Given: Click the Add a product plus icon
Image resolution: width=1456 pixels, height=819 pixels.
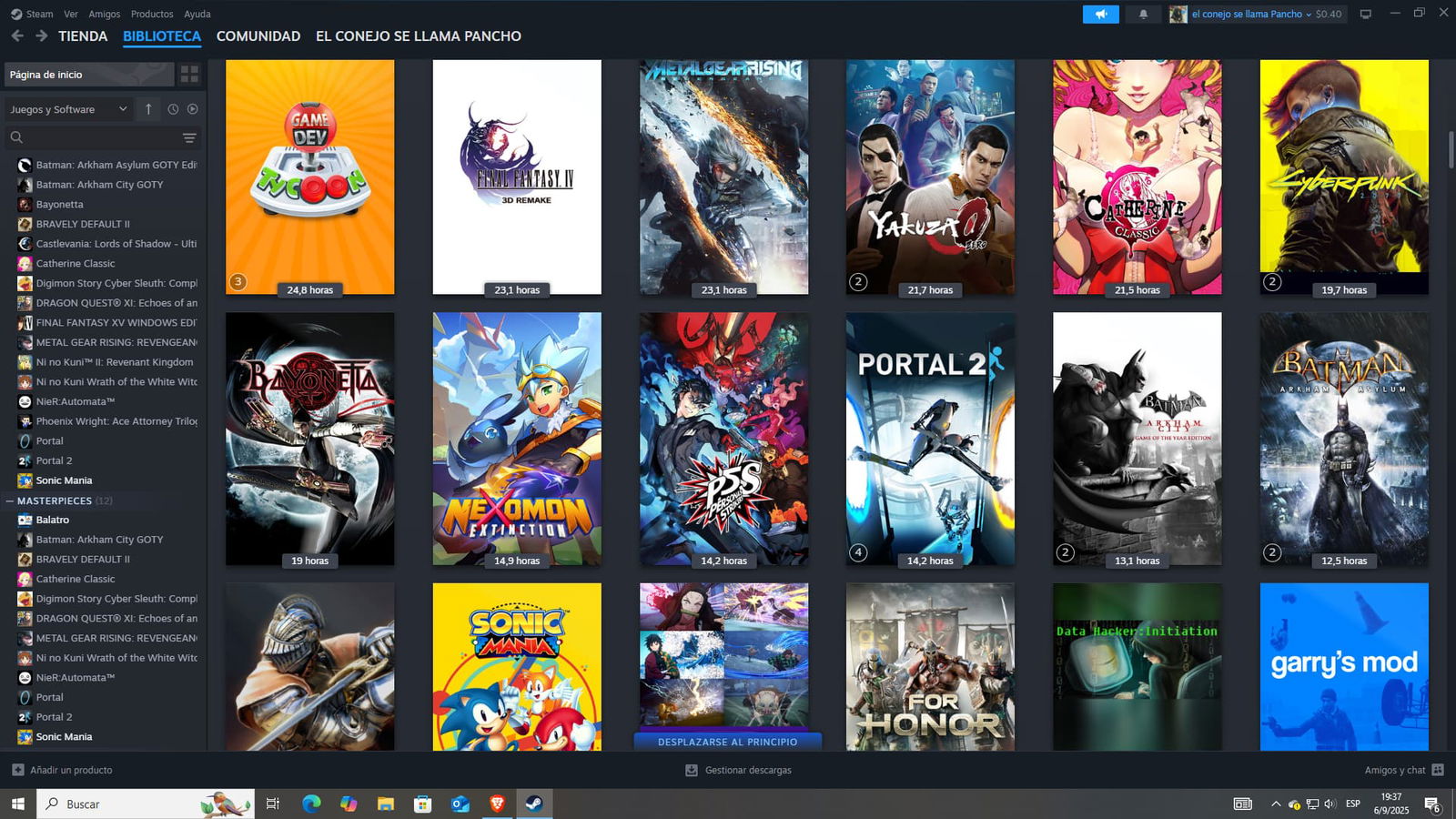Looking at the screenshot, I should 17,770.
